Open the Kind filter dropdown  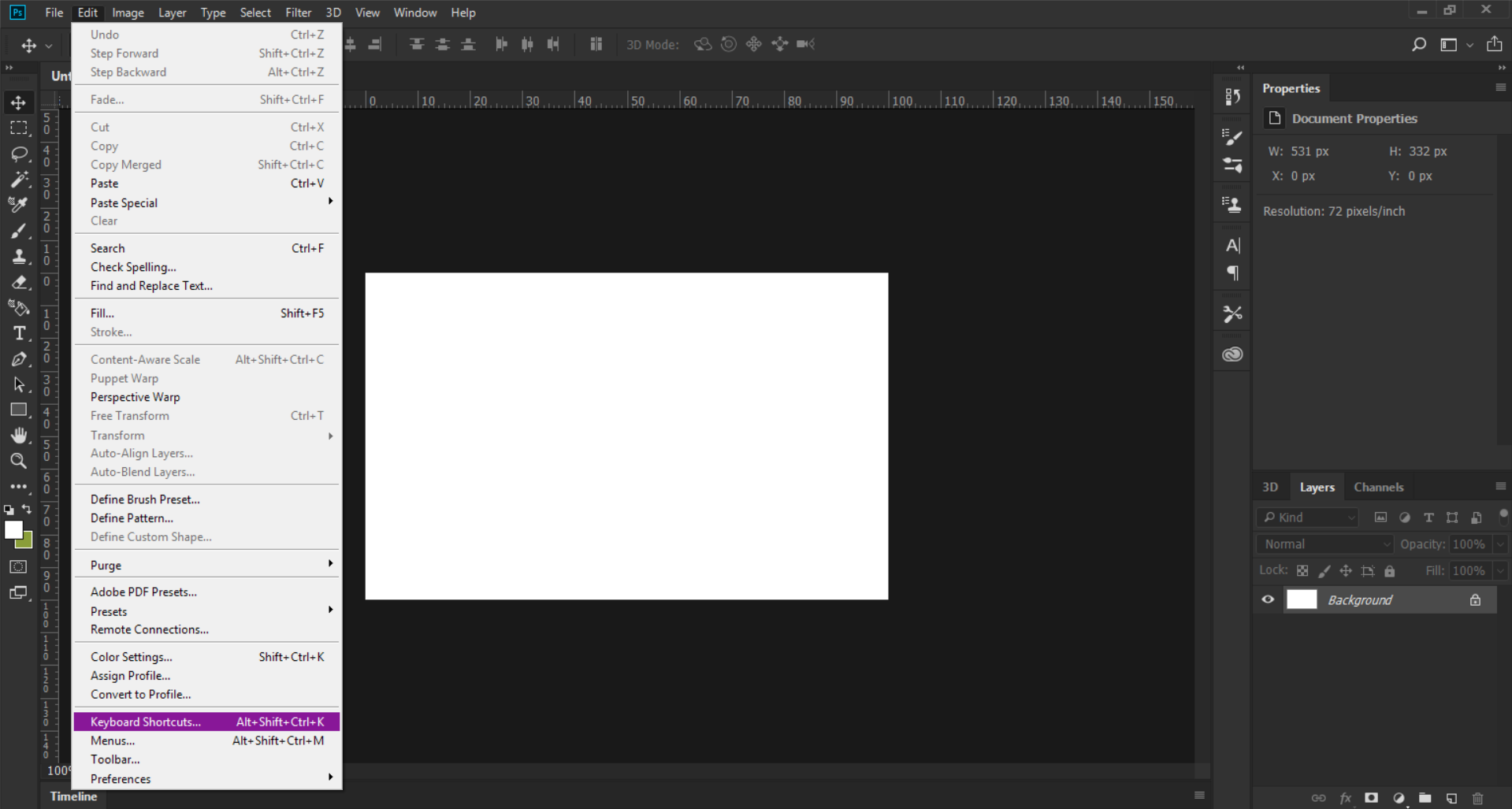(1307, 518)
